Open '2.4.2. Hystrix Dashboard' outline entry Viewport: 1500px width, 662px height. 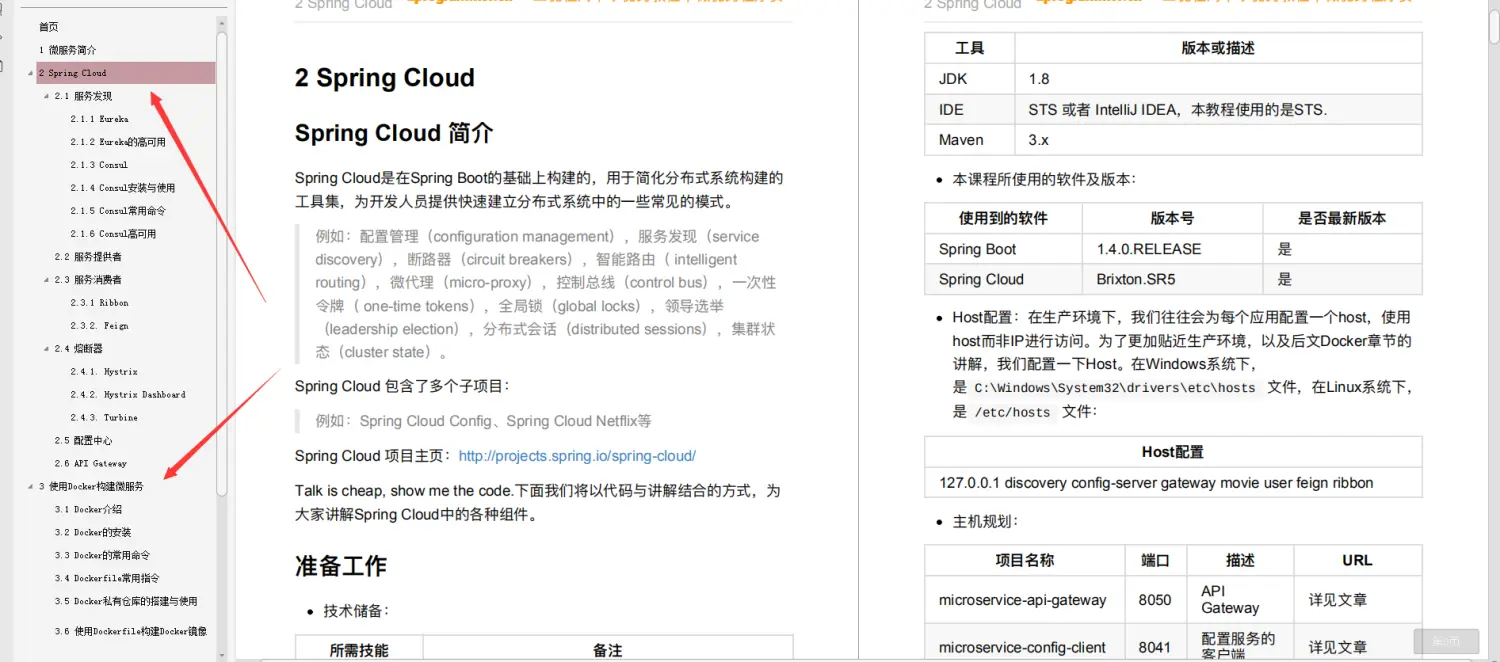[x=128, y=395]
